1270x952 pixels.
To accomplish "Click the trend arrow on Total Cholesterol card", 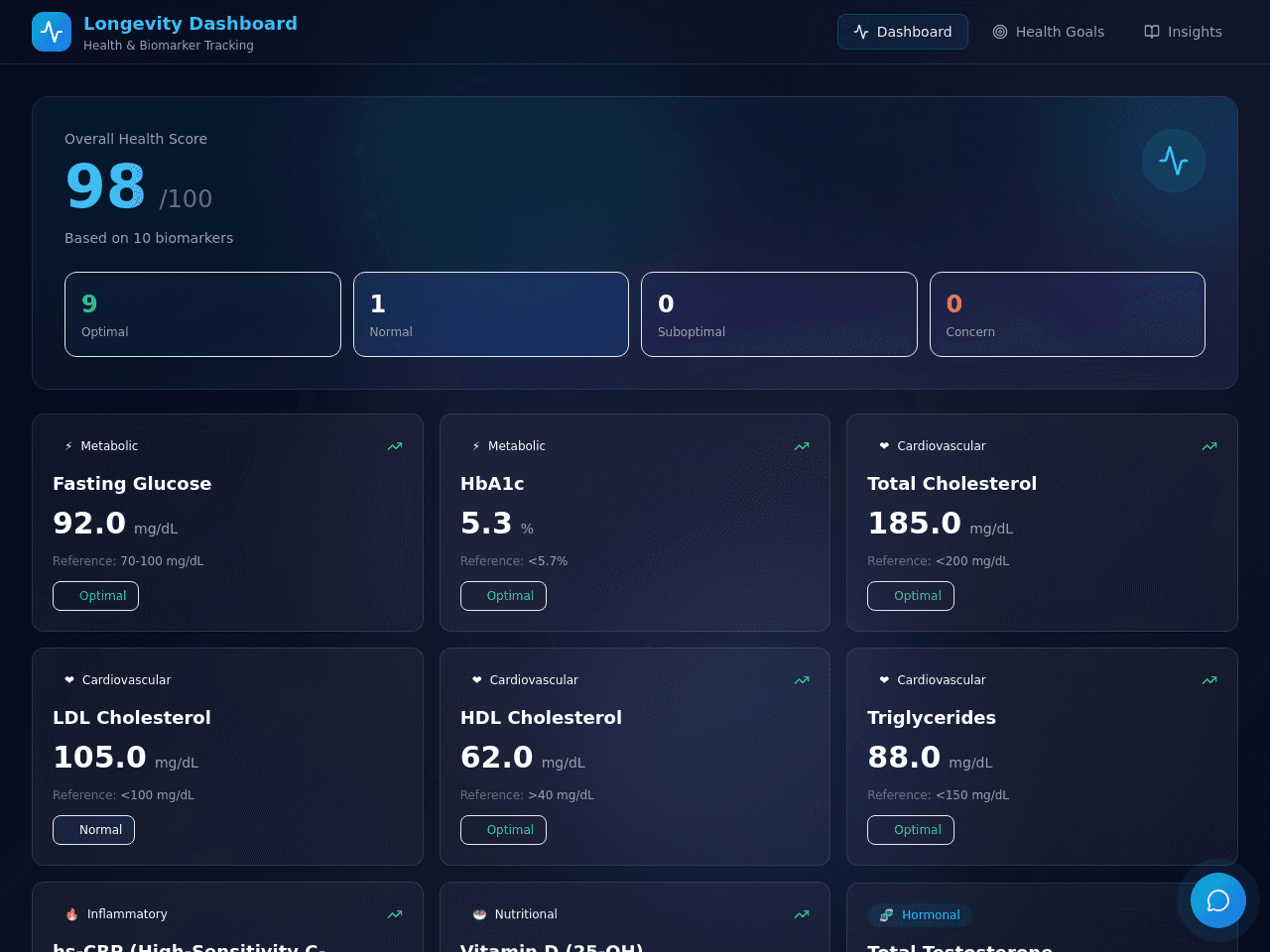I will pyautogui.click(x=1209, y=446).
